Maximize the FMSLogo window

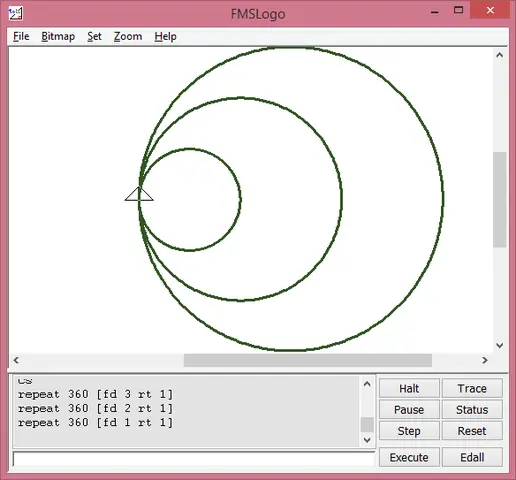pos(459,10)
